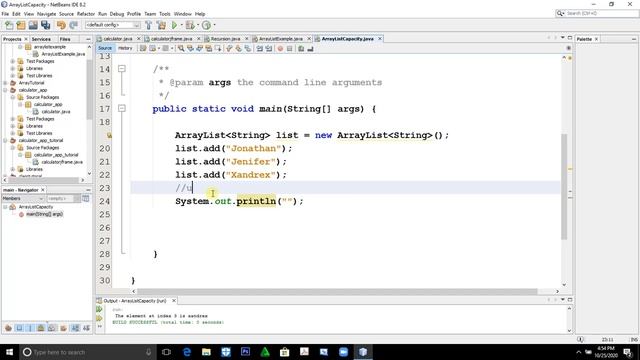The height and width of the screenshot is (360, 640).
Task: Open the default config dropdown
Action: [x=113, y=25]
